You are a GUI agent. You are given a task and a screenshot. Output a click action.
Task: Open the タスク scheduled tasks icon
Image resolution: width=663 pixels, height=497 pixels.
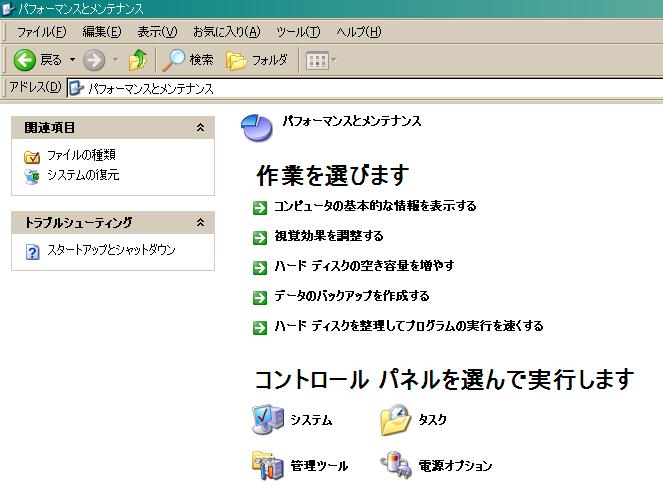(395, 421)
